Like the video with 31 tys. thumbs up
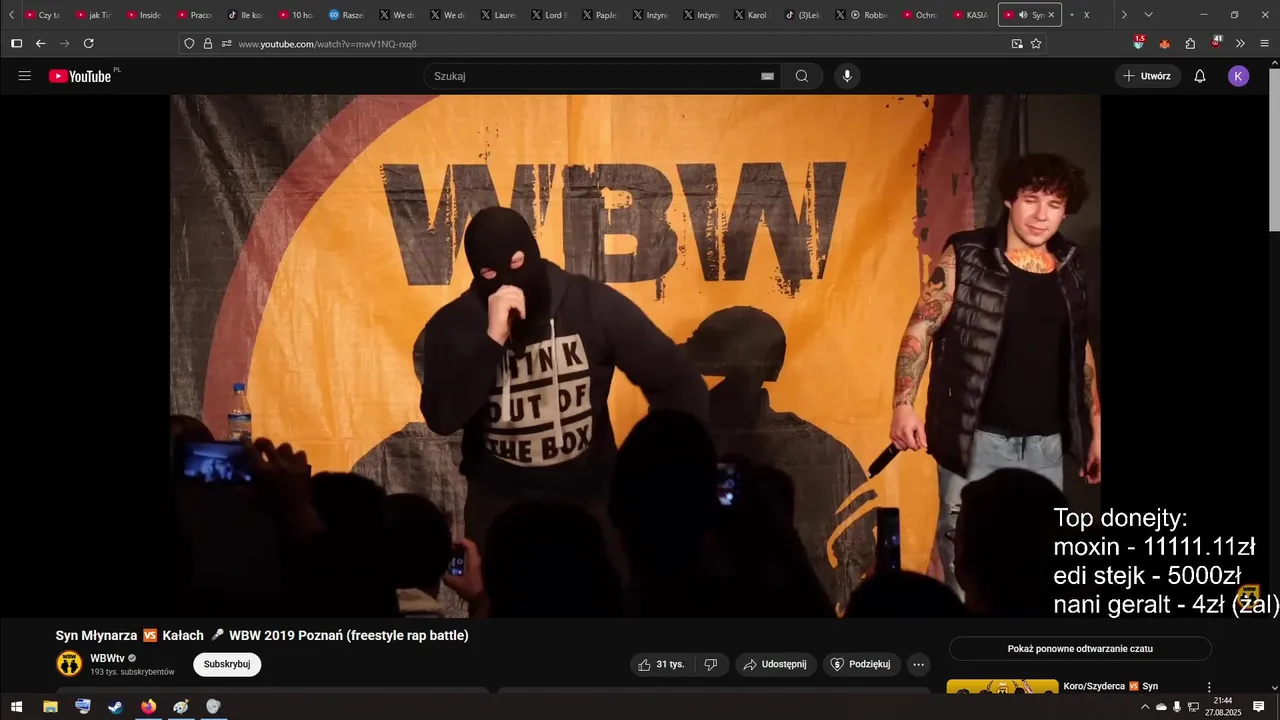The height and width of the screenshot is (720, 1280). tap(661, 664)
